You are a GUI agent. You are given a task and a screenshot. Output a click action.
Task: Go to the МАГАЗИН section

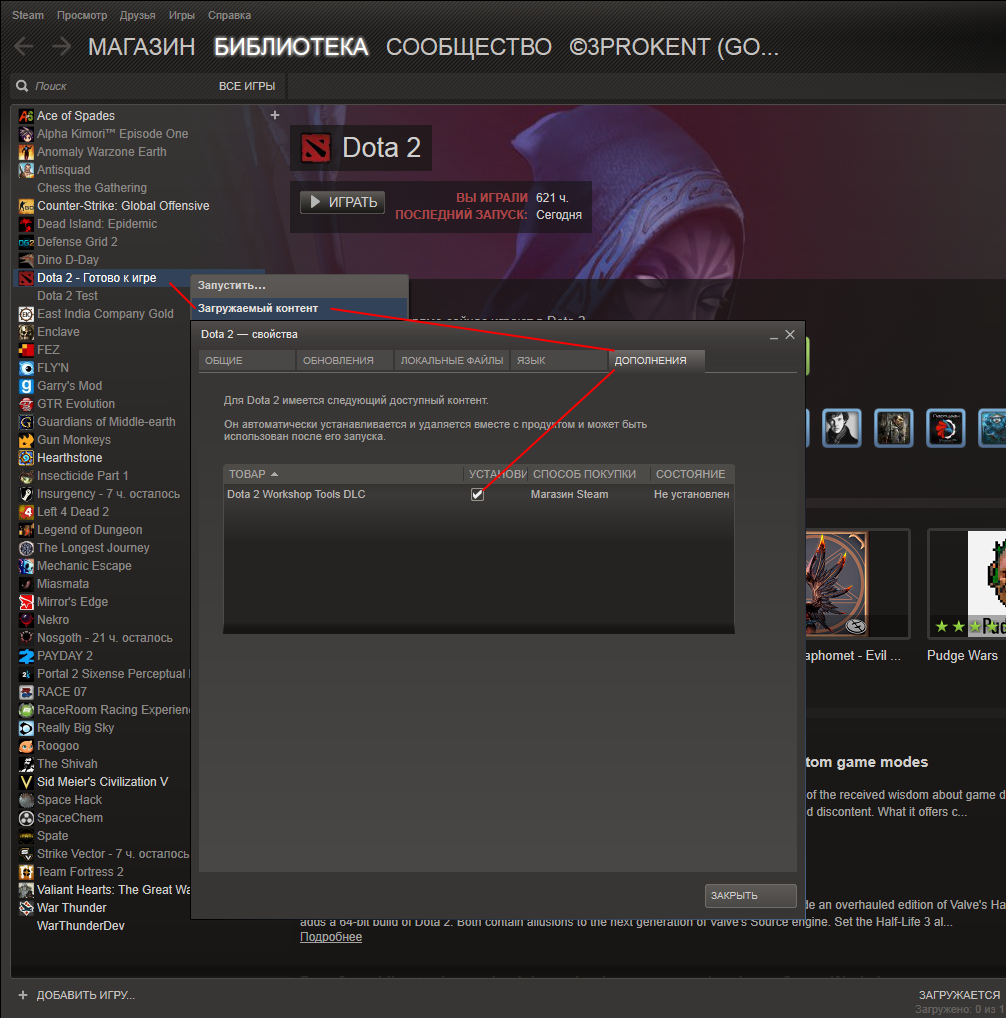pos(141,47)
